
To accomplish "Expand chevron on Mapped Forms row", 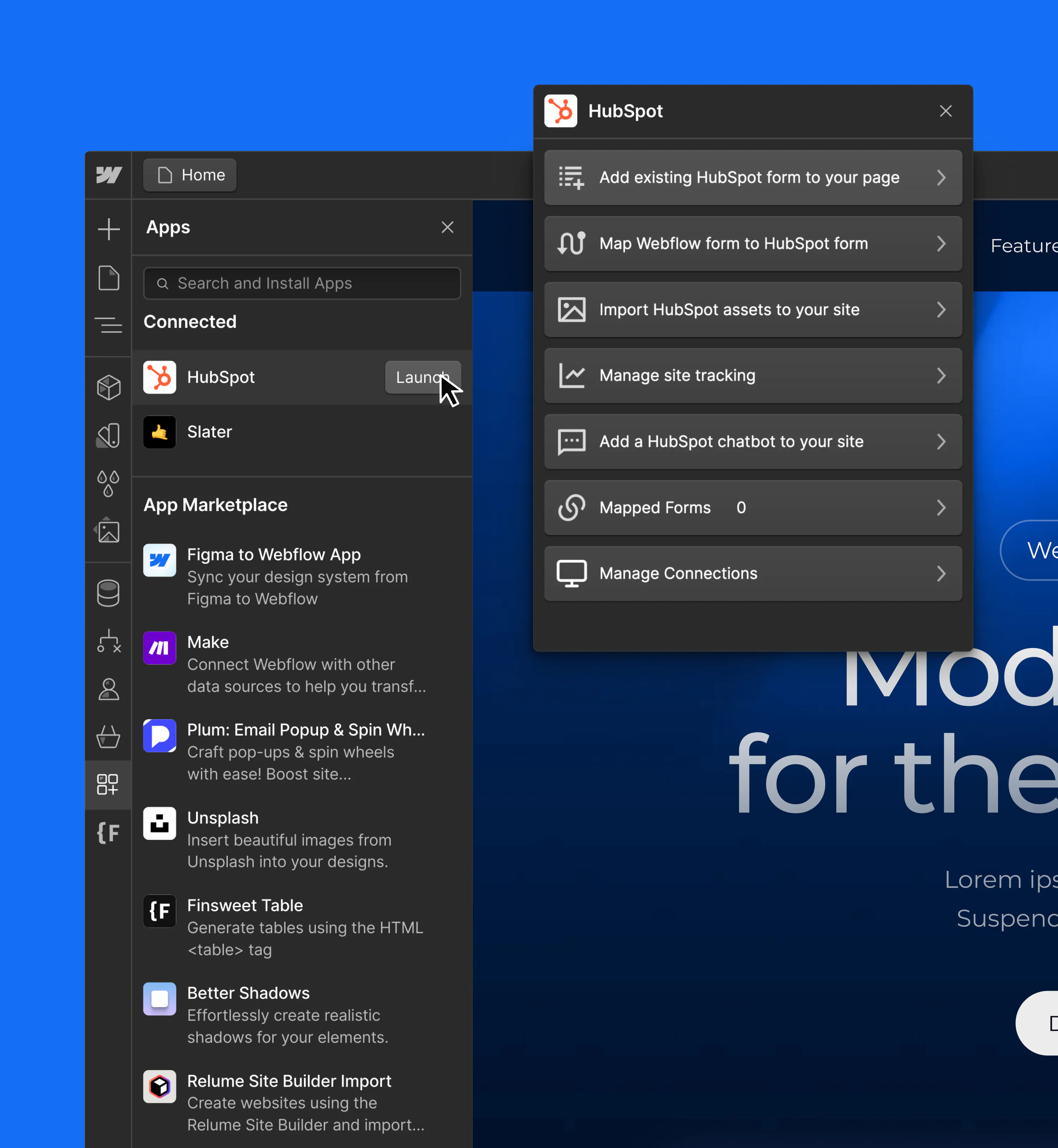I will [941, 508].
